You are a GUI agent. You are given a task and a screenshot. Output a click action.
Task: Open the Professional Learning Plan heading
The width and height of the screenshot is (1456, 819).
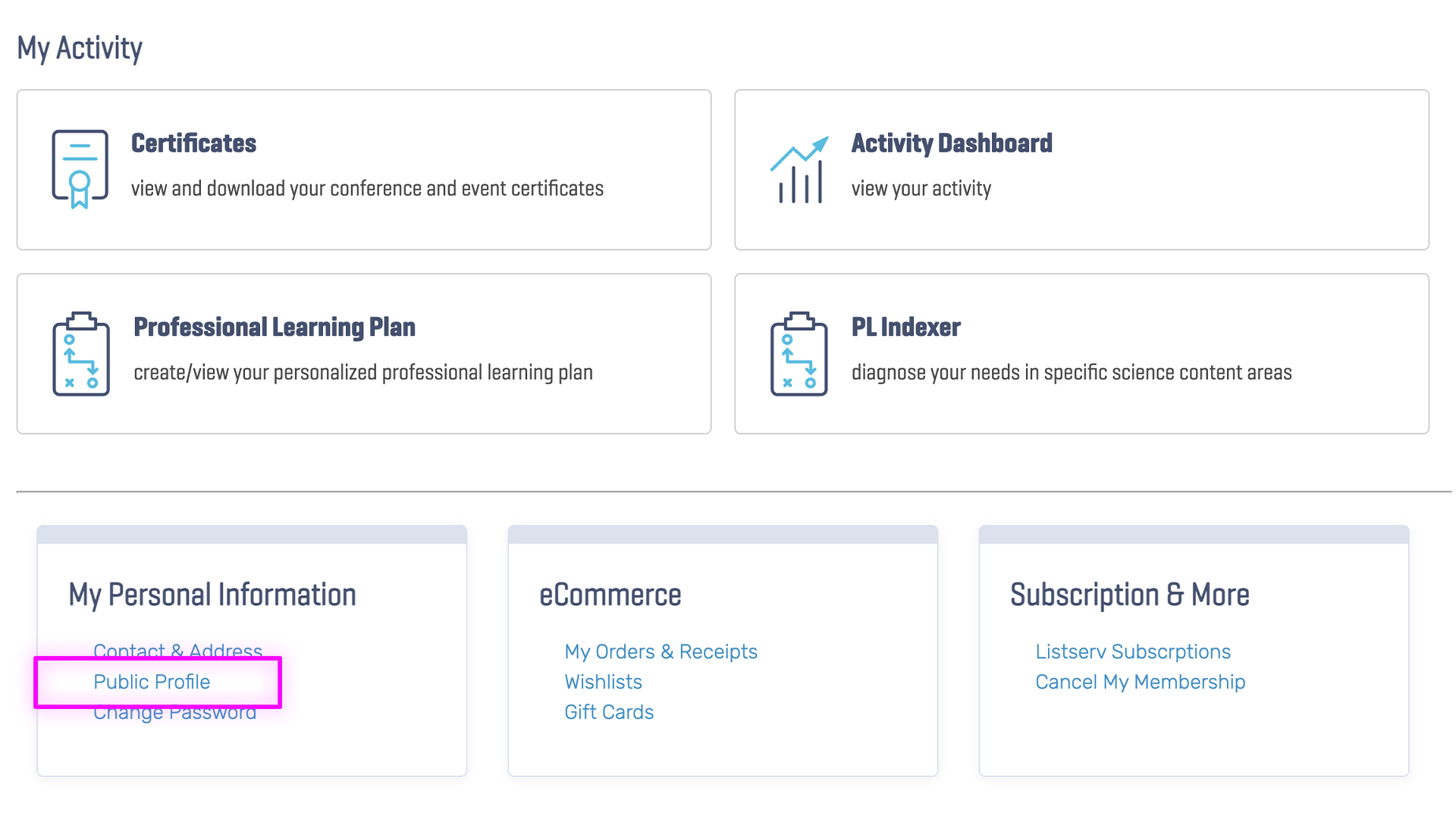(275, 328)
